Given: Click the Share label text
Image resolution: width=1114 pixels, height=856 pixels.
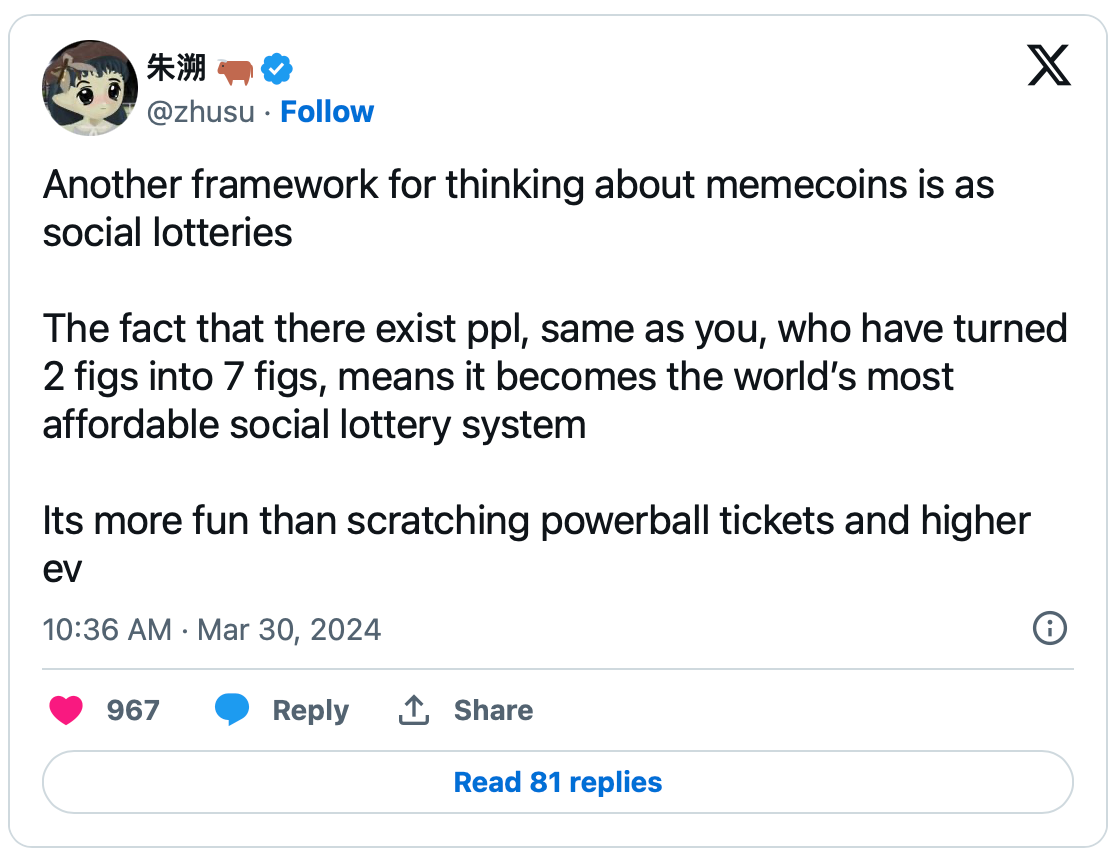Looking at the screenshot, I should 493,710.
